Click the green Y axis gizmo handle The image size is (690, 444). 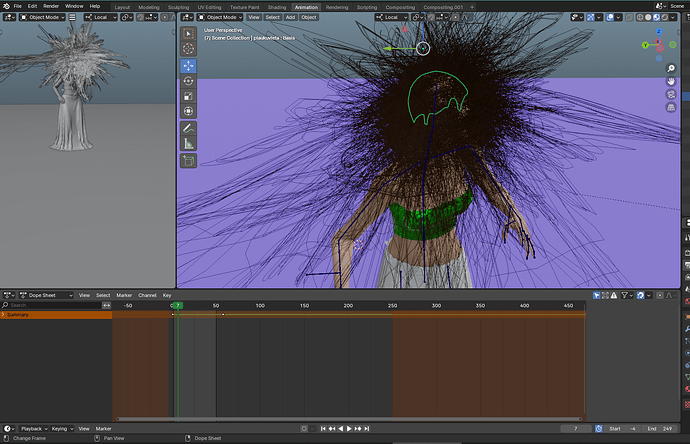645,45
